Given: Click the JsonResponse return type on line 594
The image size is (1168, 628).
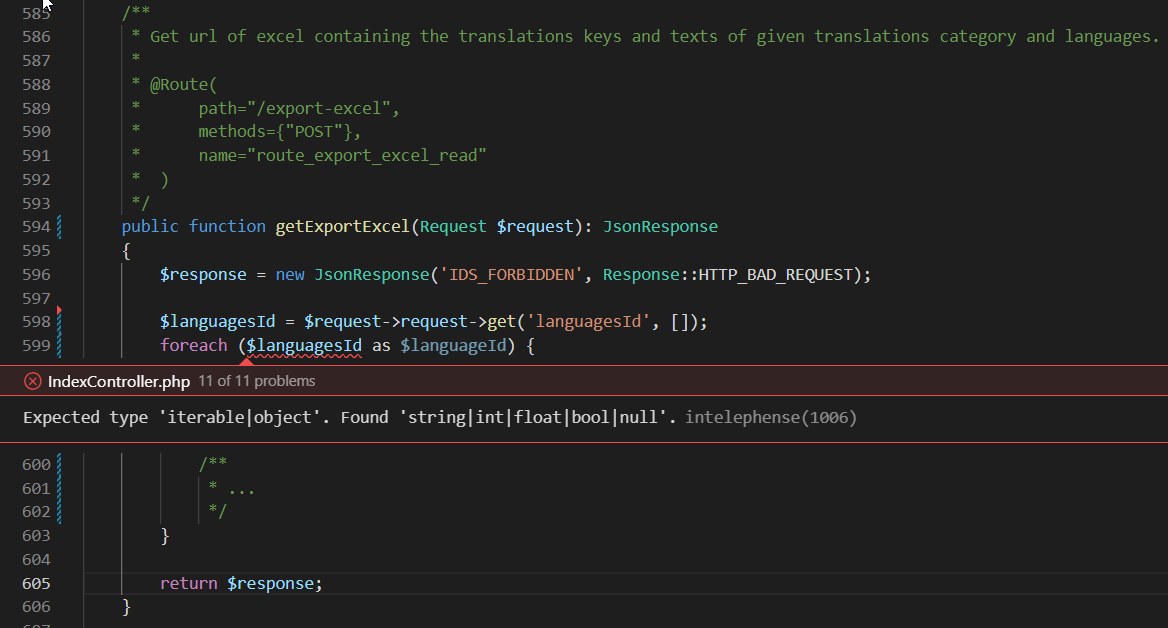Looking at the screenshot, I should click(660, 226).
